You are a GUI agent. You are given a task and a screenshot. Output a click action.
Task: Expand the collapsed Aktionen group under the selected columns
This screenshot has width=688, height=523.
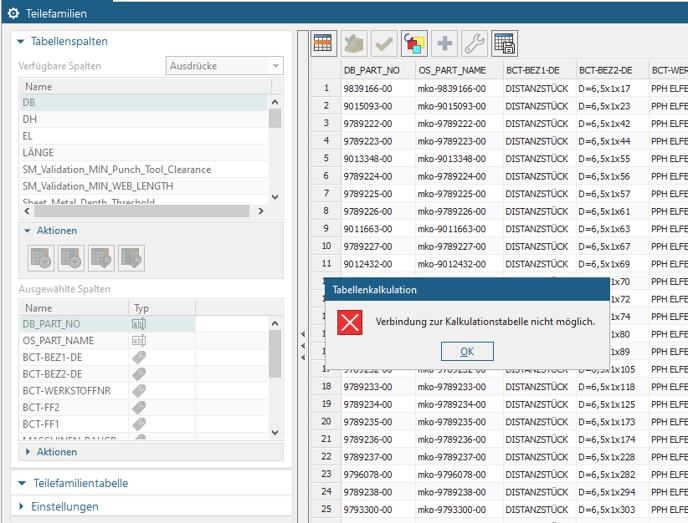(28, 452)
